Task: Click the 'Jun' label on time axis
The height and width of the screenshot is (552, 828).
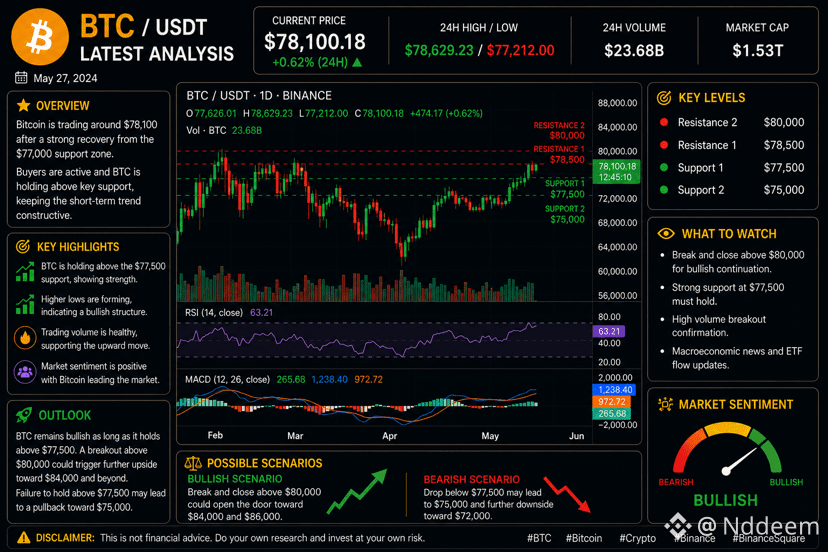Action: pos(577,436)
